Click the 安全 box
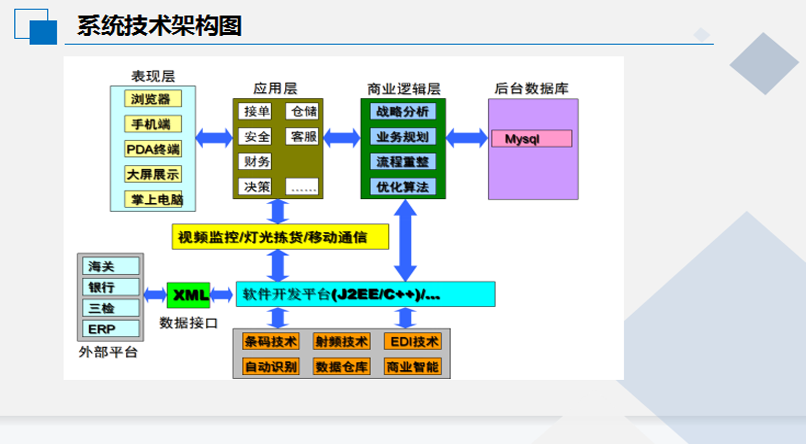806x444 pixels. click(x=255, y=137)
